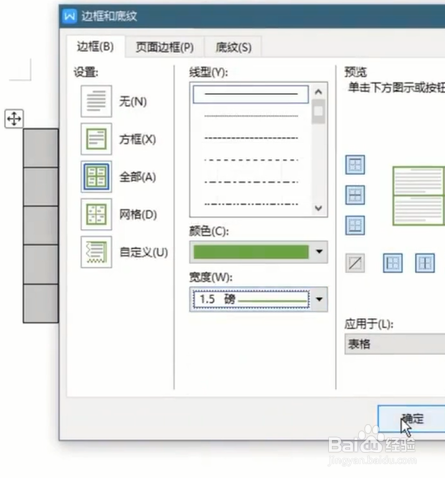445x478 pixels.
Task: Select the fine dotted line style
Action: coord(251,116)
